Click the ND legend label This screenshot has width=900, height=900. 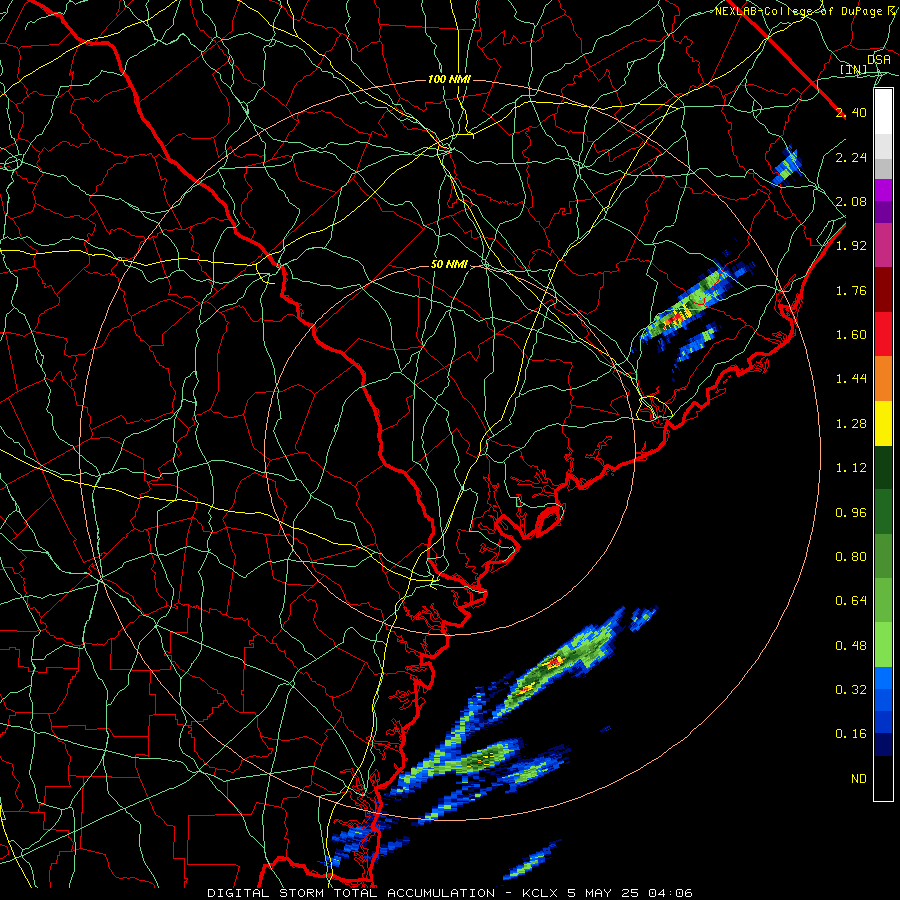(859, 779)
